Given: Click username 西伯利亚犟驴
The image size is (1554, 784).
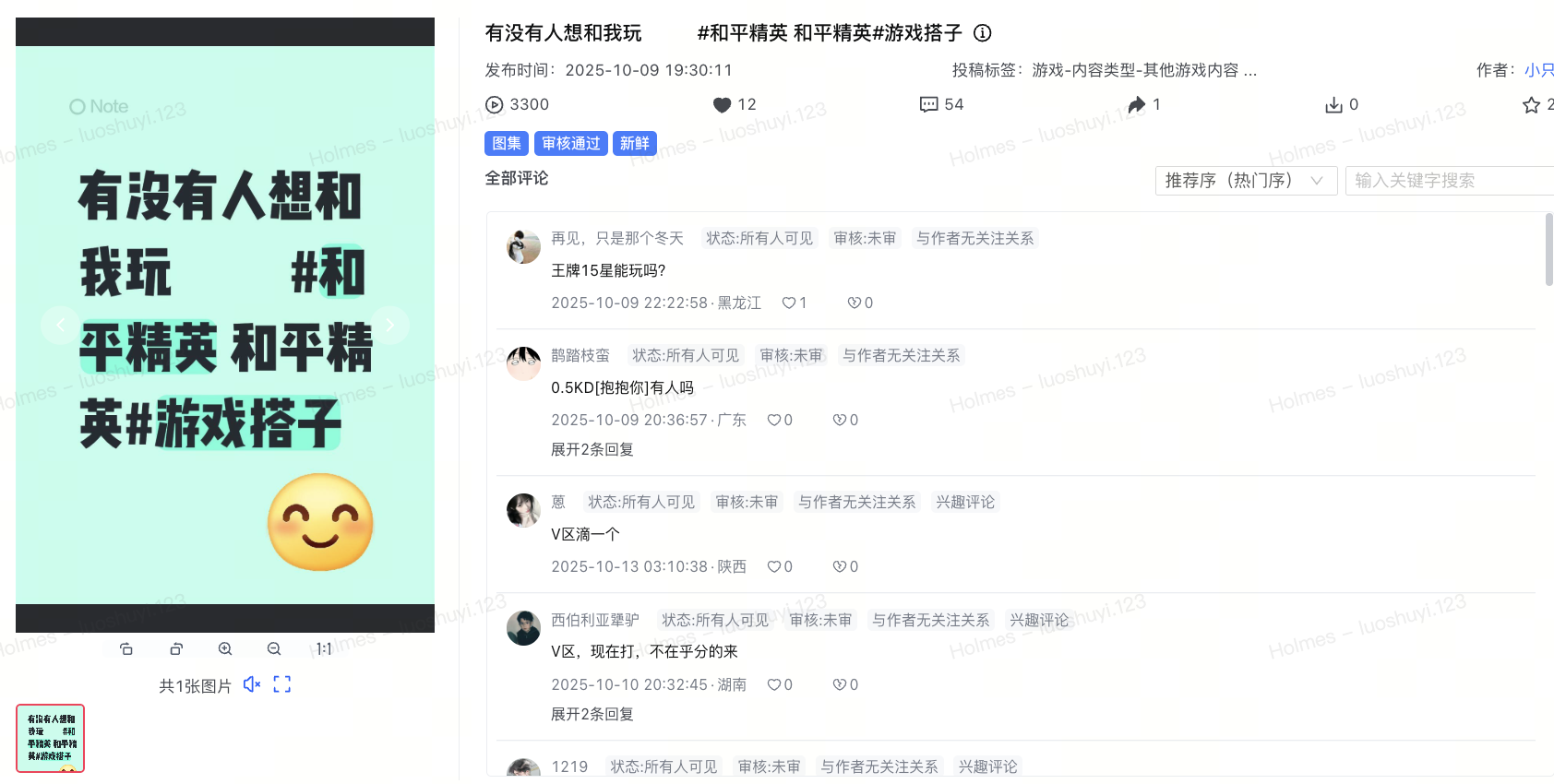Looking at the screenshot, I should pyautogui.click(x=595, y=621).
